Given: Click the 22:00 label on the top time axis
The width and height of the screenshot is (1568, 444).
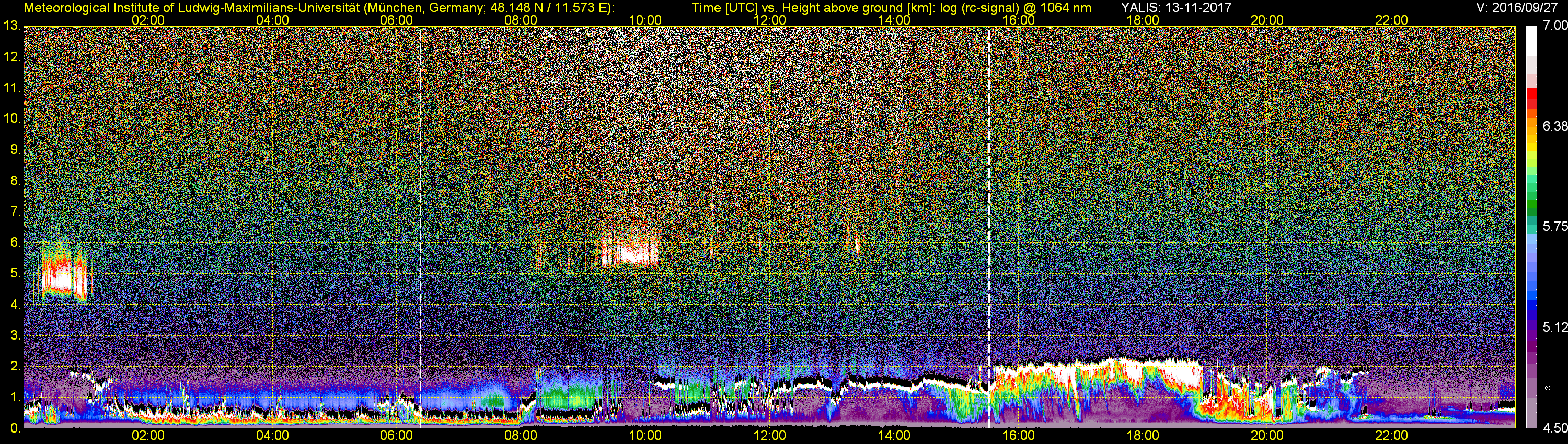Looking at the screenshot, I should tap(1391, 20).
